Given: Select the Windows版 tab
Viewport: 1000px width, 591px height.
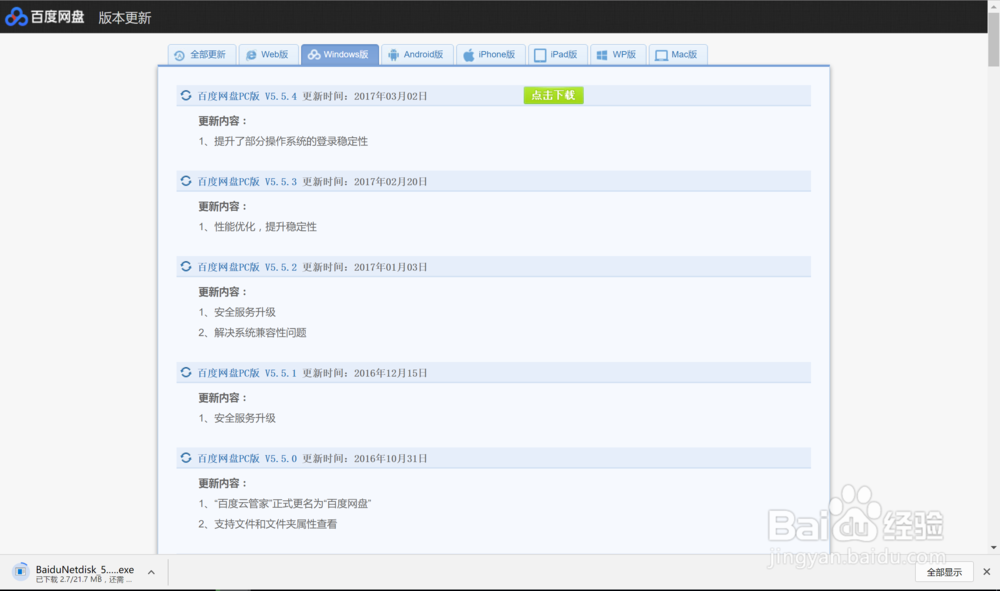Looking at the screenshot, I should 339,55.
